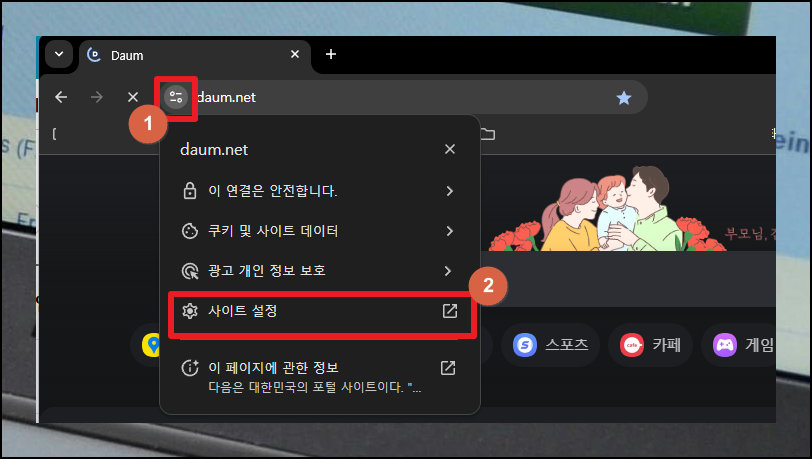Open Daum 카페 shortcut
This screenshot has width=812, height=459.
pos(651,345)
